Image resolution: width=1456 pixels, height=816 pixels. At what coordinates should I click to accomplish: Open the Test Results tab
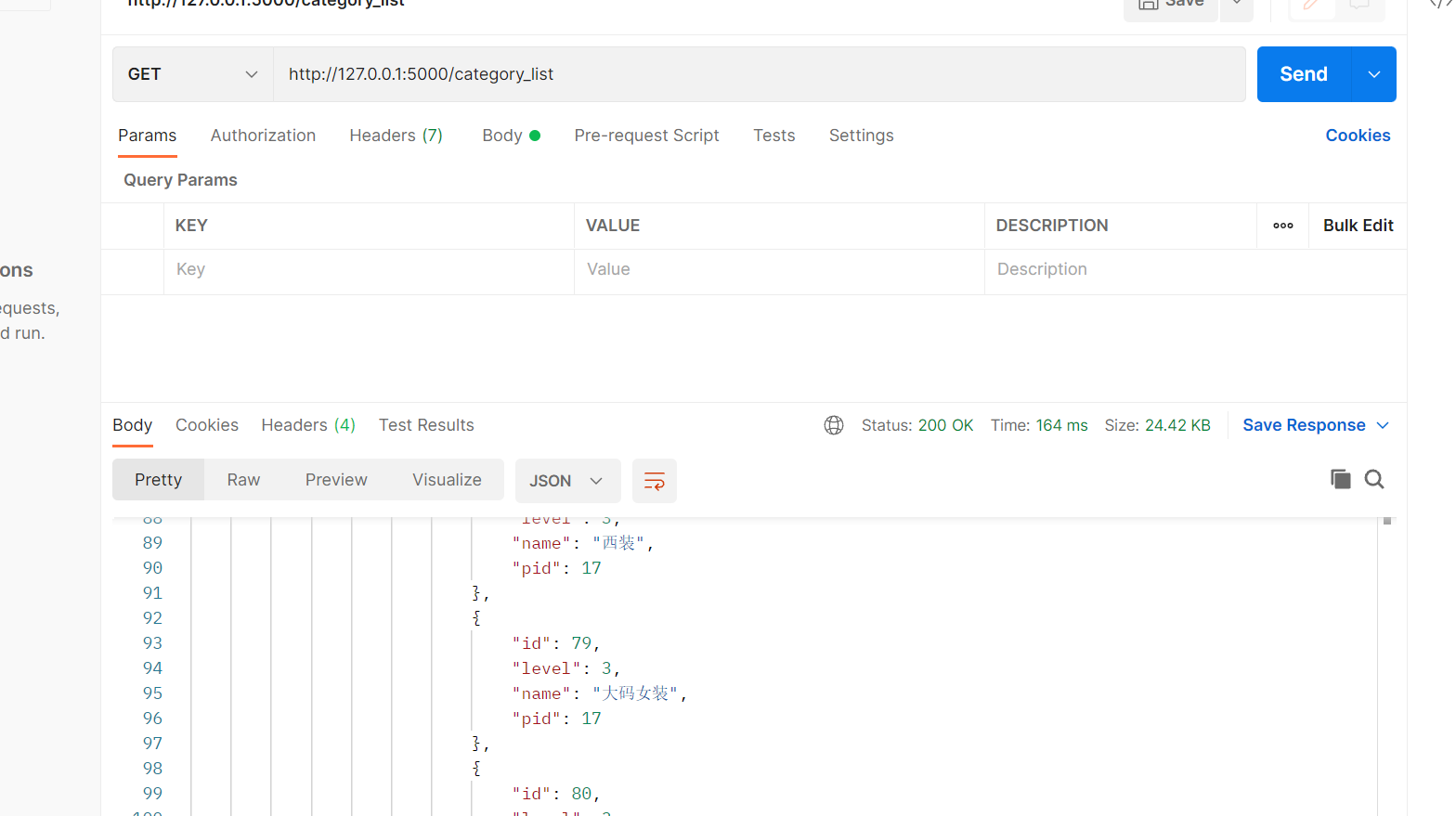(426, 425)
